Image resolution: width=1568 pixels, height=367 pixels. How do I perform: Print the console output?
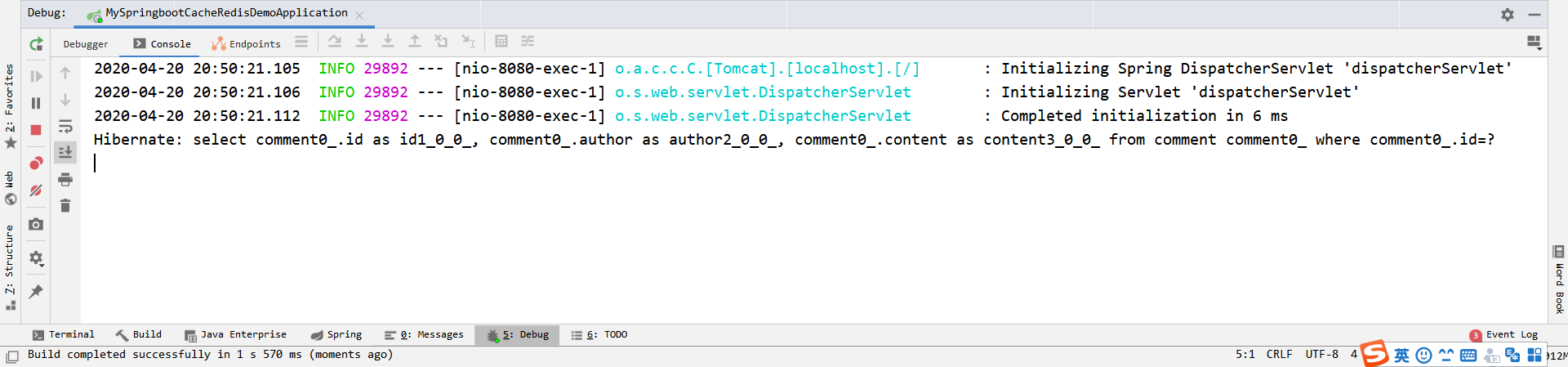pos(65,180)
